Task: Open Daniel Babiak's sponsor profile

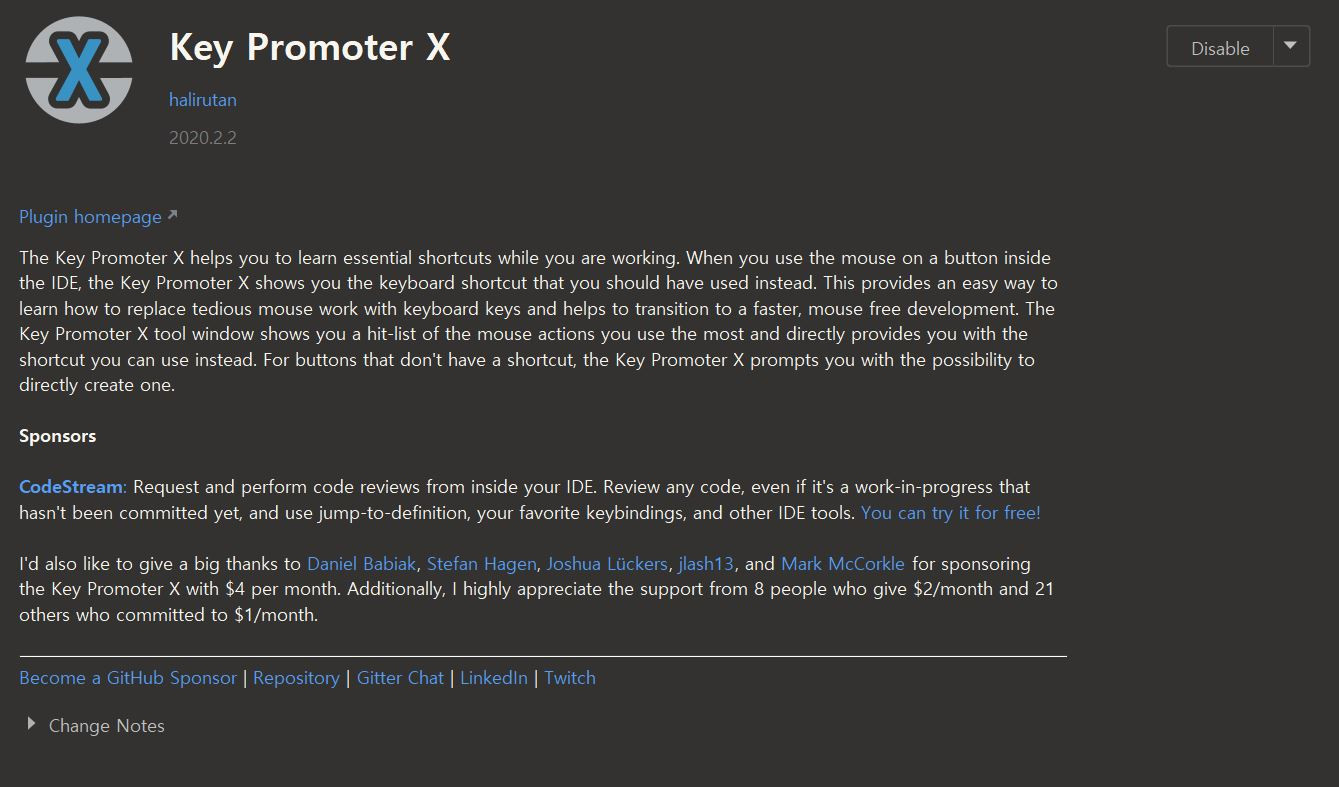Action: pos(361,564)
